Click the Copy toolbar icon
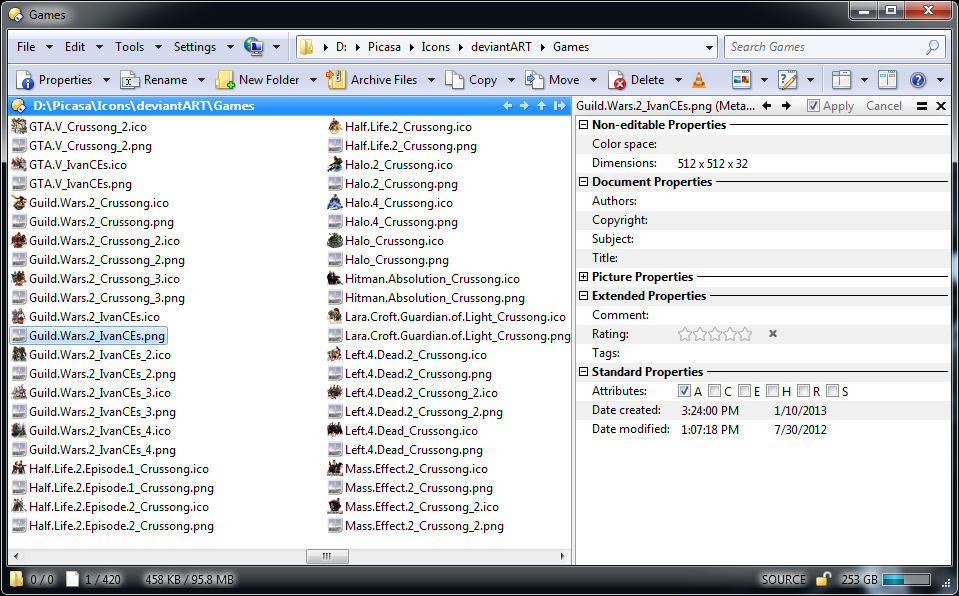Image resolution: width=959 pixels, height=596 pixels. (x=454, y=80)
